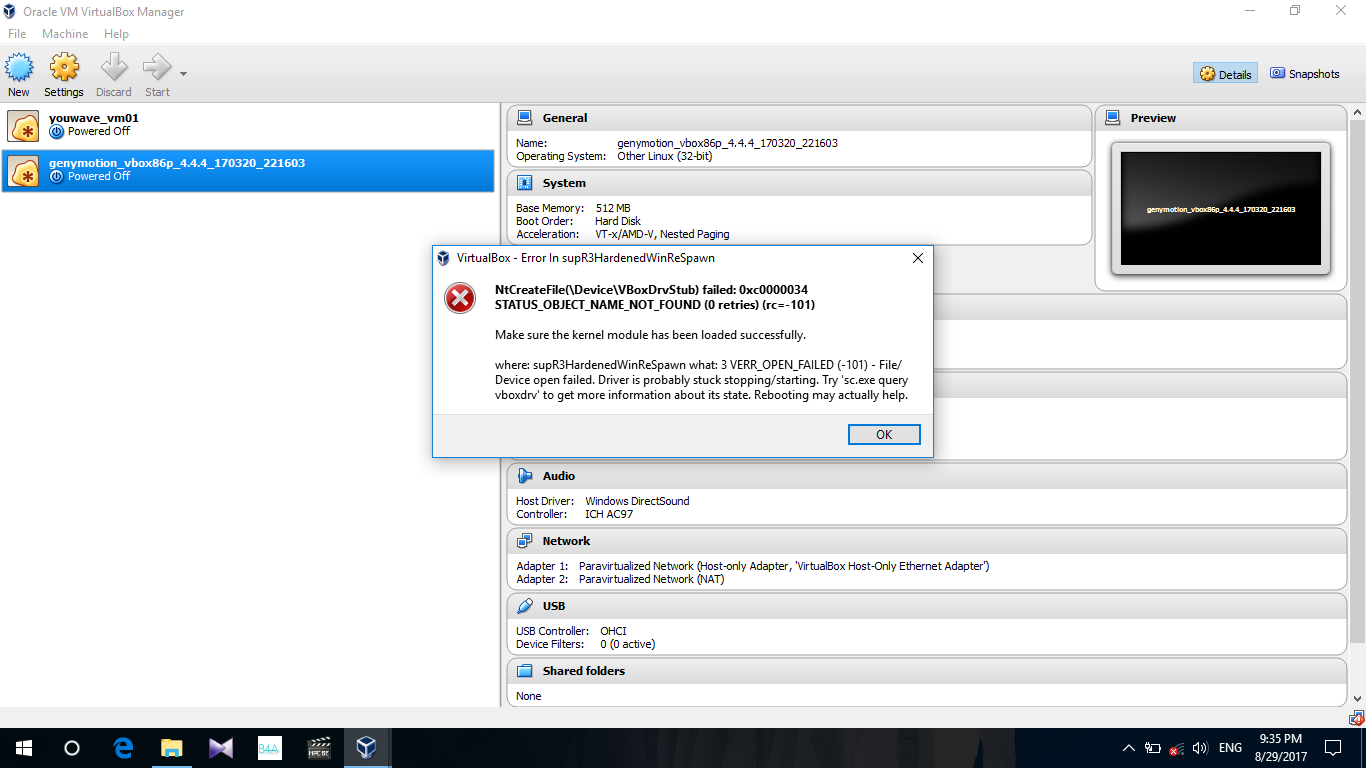Expand the Start button dropdown arrow

(x=183, y=74)
